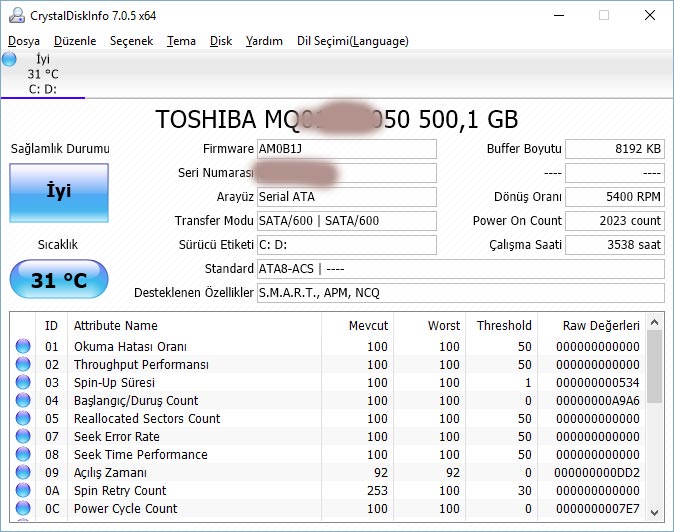Select the Okuma Hatası Oranı attribute name
The width and height of the screenshot is (674, 532).
pos(130,347)
